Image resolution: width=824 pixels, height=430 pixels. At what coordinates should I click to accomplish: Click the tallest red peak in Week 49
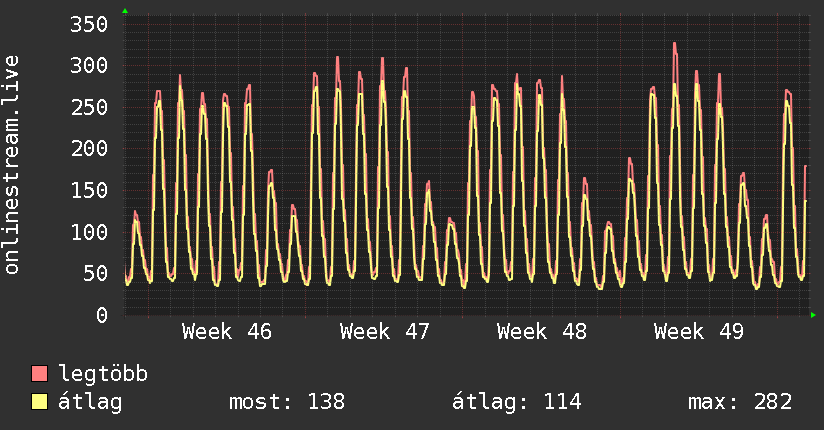(x=675, y=45)
